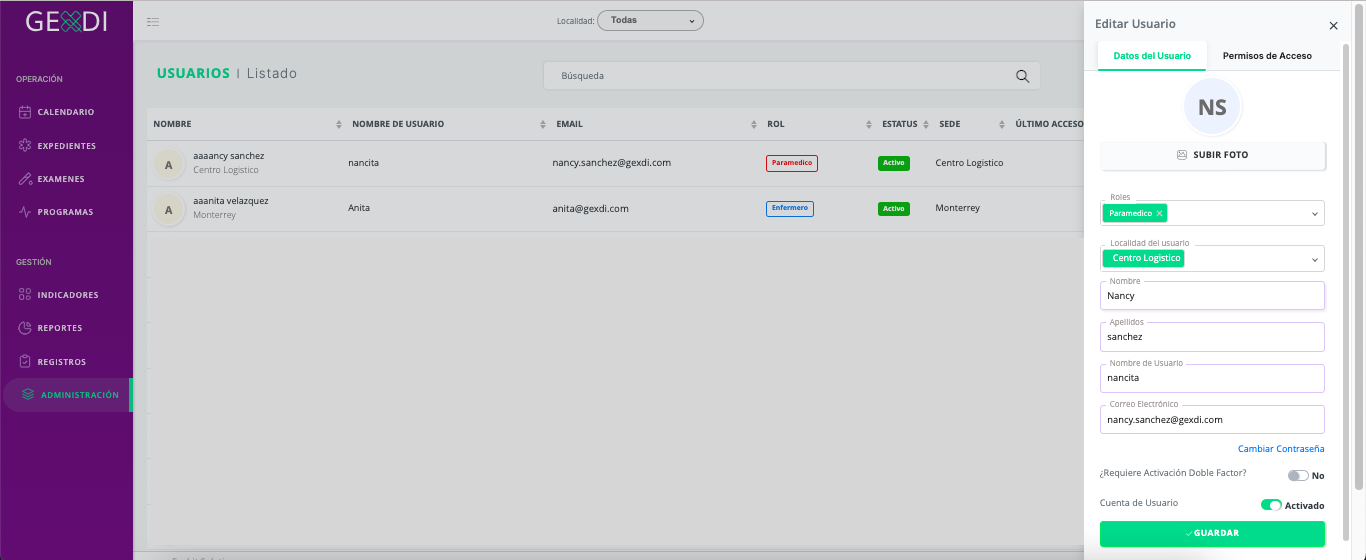Enable the Activación Doble Factor toggle
Image resolution: width=1366 pixels, height=560 pixels.
click(x=1297, y=476)
